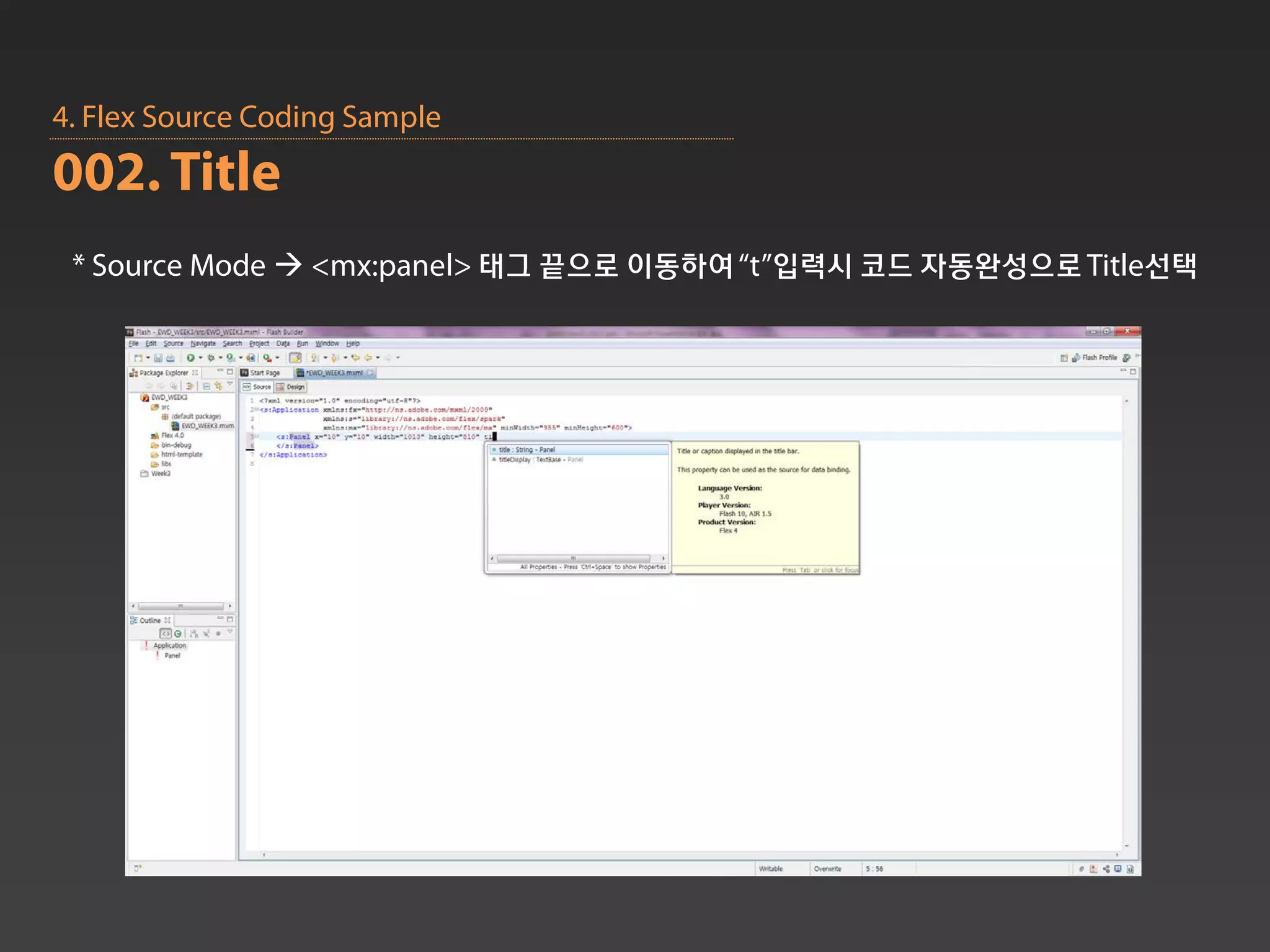Select the Flash Profile perspective button
The height and width of the screenshot is (952, 1270).
coord(1095,358)
